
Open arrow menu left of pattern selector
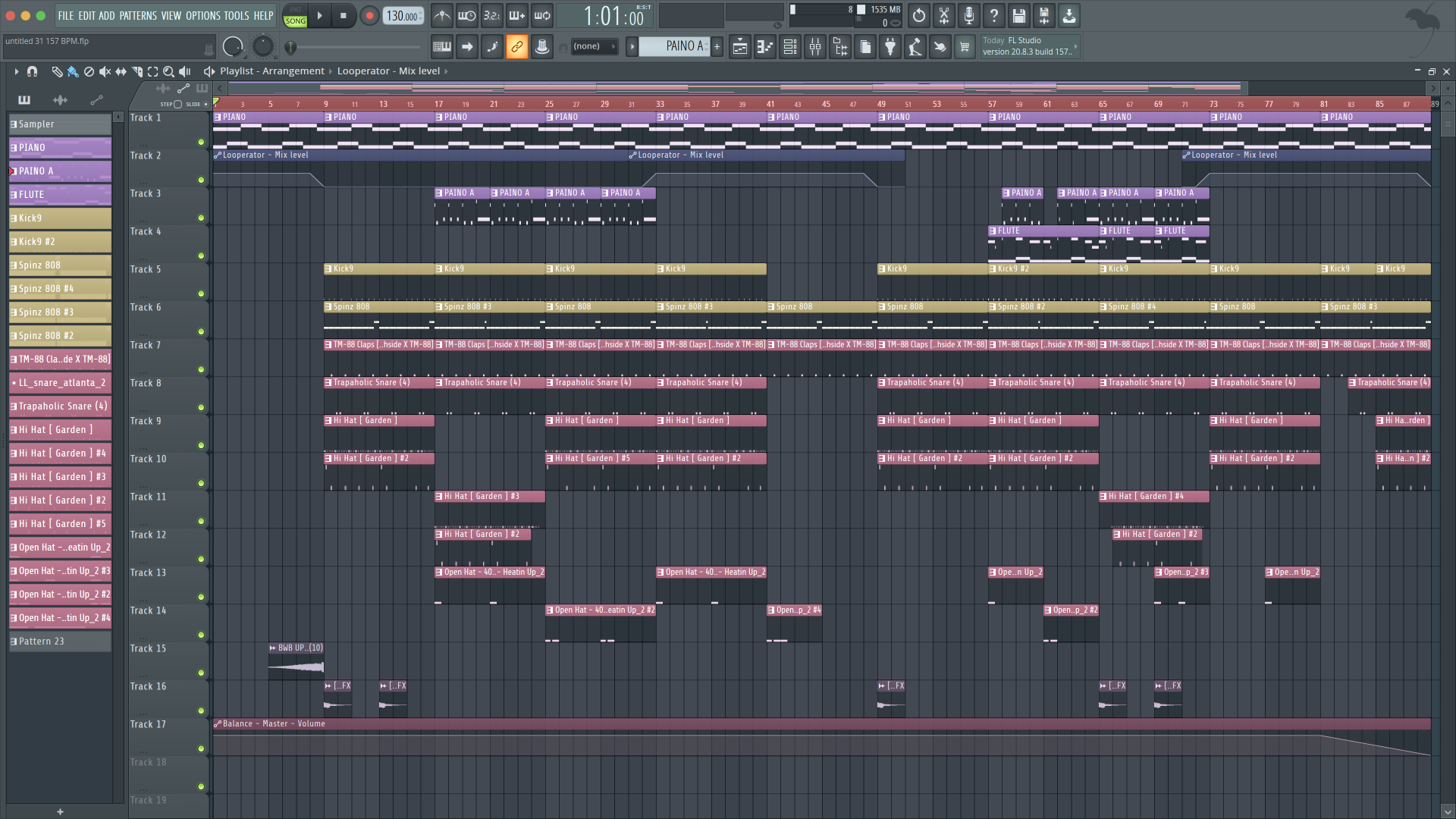632,47
